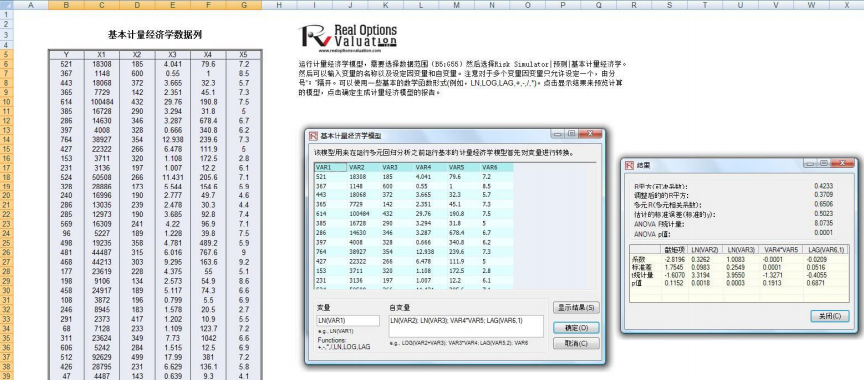The width and height of the screenshot is (864, 380).
Task: Cancel with the 取消(C) button
Action: [x=576, y=343]
